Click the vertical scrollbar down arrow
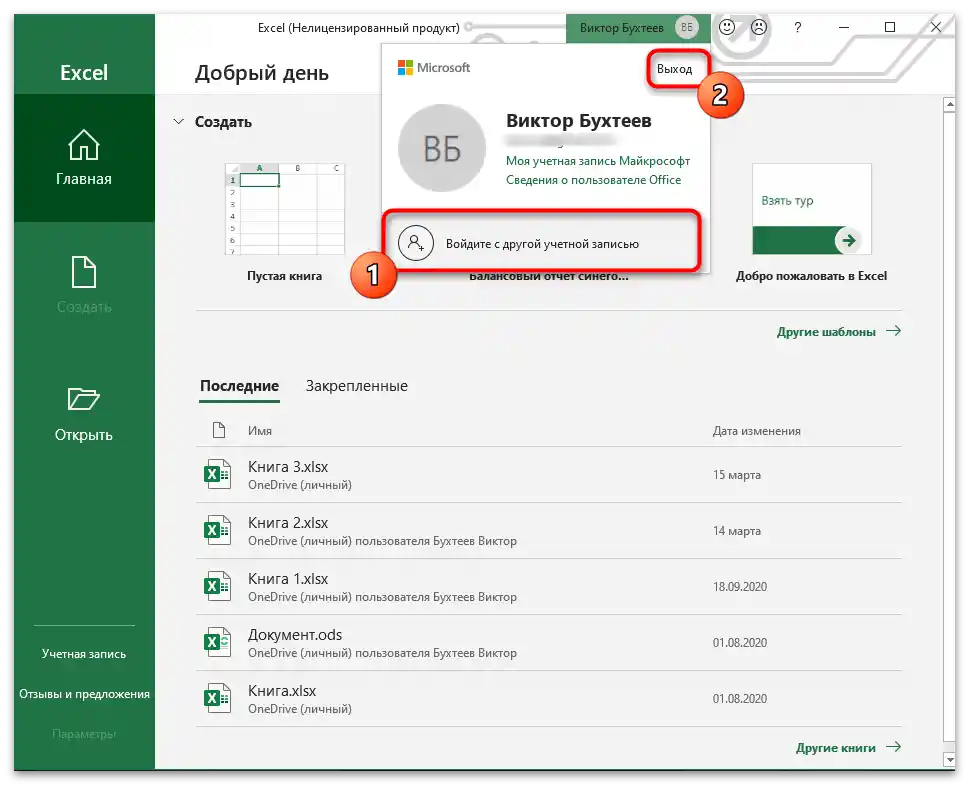 click(x=949, y=758)
